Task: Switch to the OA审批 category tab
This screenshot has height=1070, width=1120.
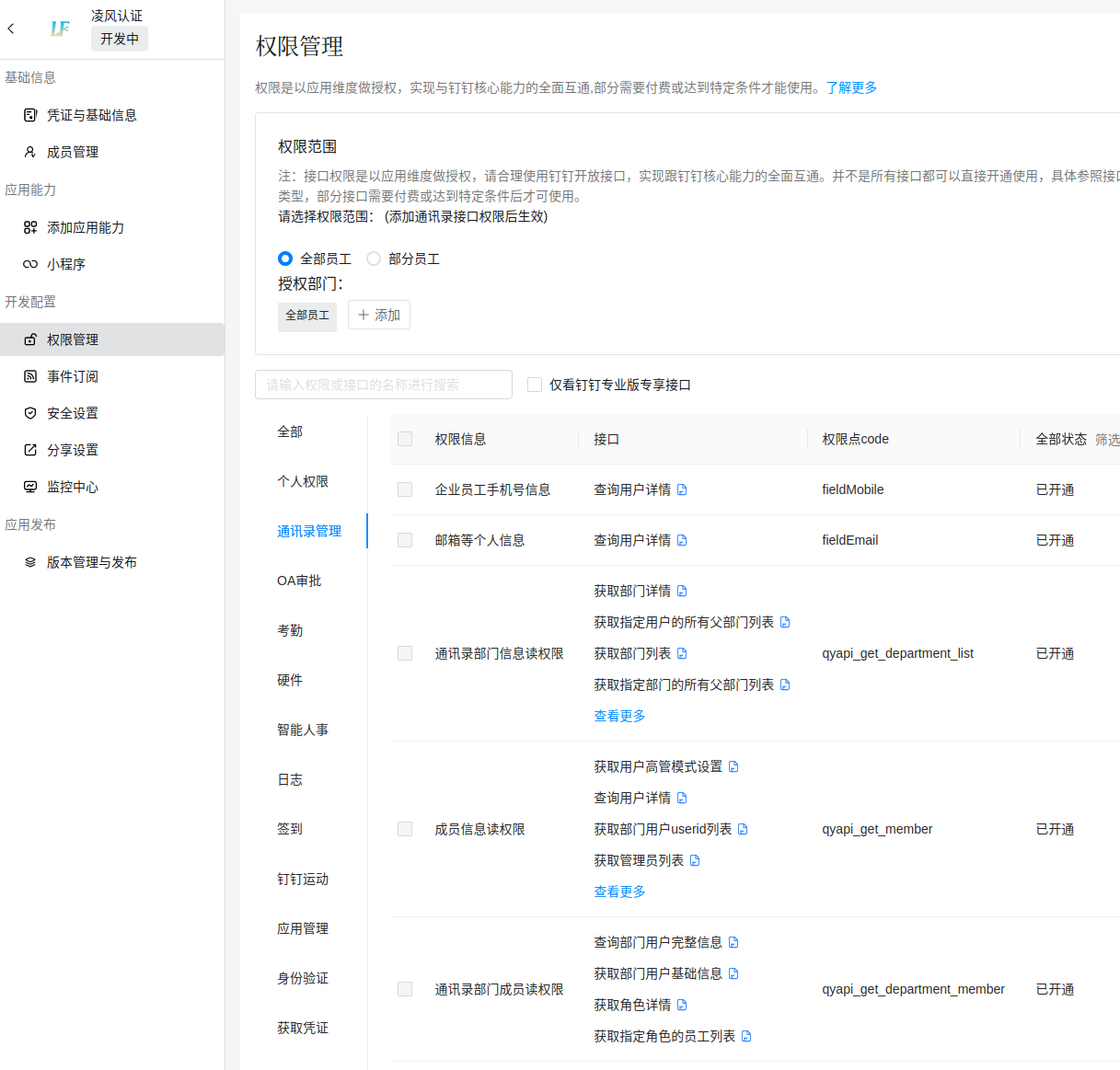Action: click(x=299, y=581)
